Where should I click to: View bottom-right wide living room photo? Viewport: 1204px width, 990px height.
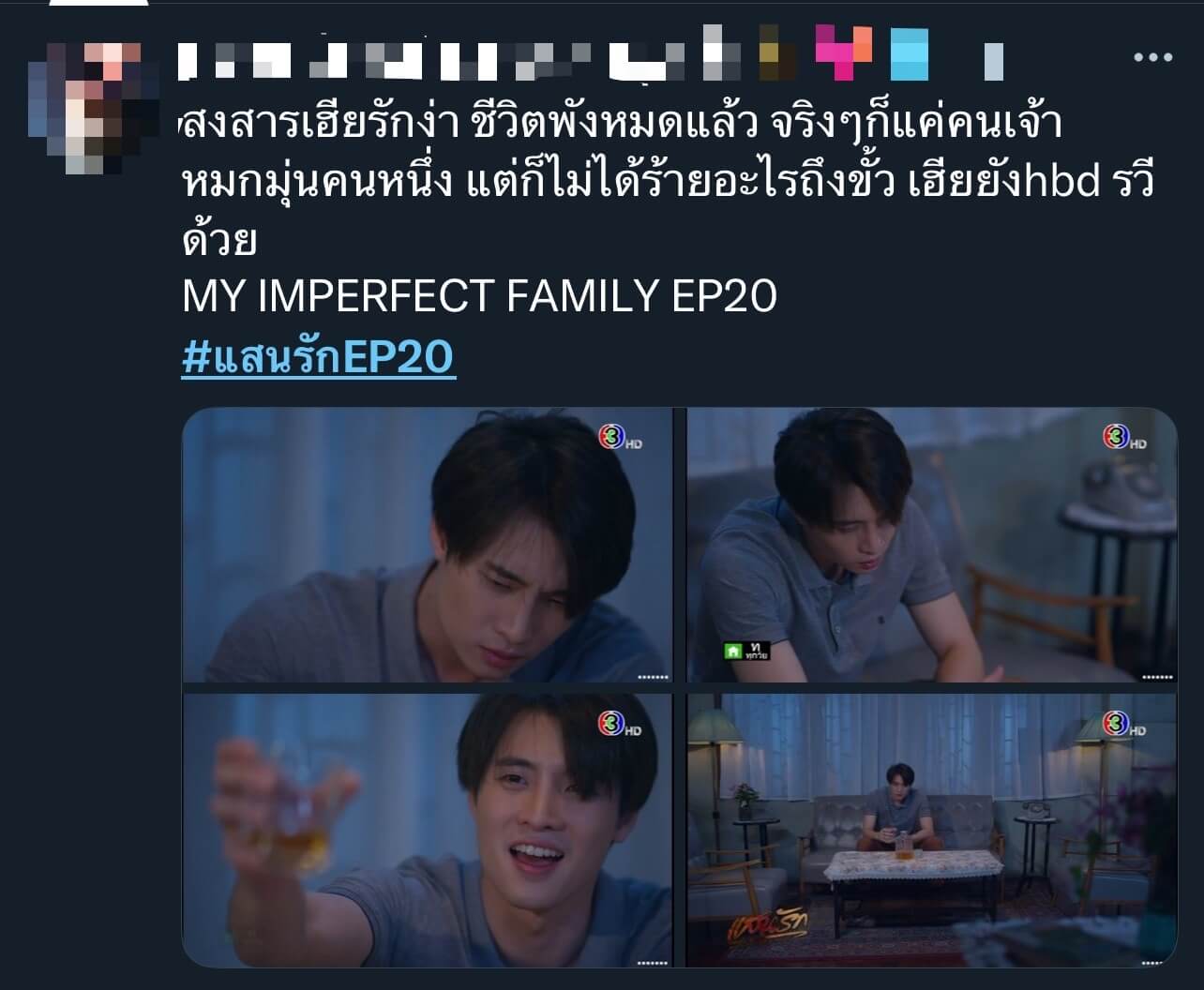click(x=932, y=831)
